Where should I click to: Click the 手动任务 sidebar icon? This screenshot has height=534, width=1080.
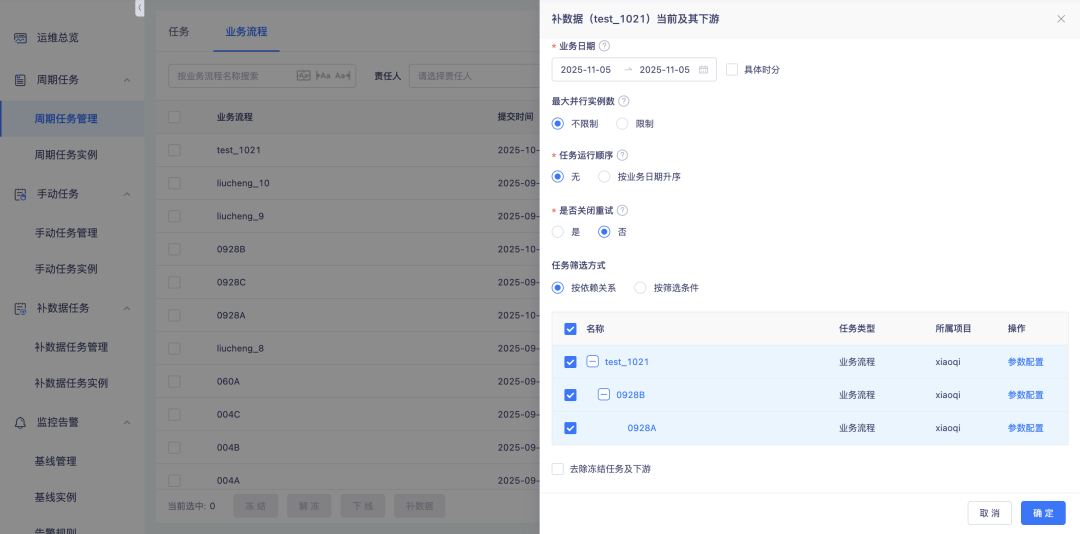21,194
